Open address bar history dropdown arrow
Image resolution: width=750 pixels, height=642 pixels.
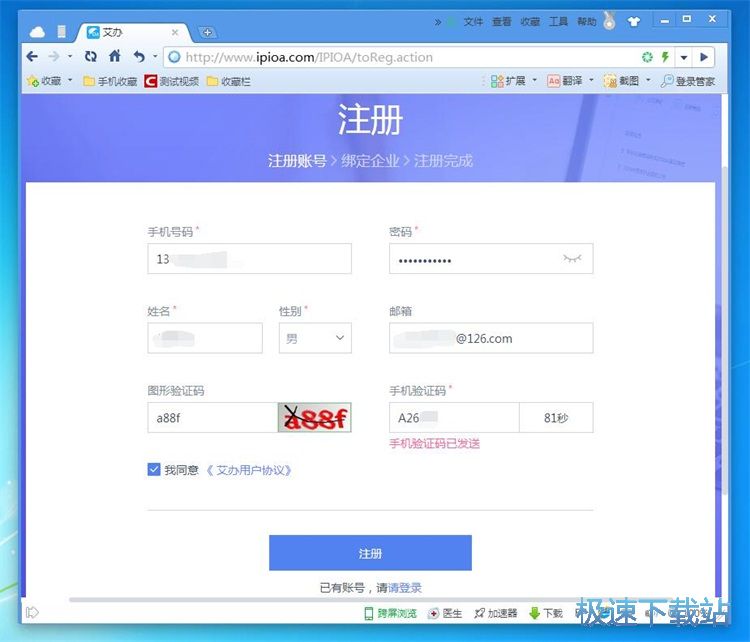[x=684, y=57]
